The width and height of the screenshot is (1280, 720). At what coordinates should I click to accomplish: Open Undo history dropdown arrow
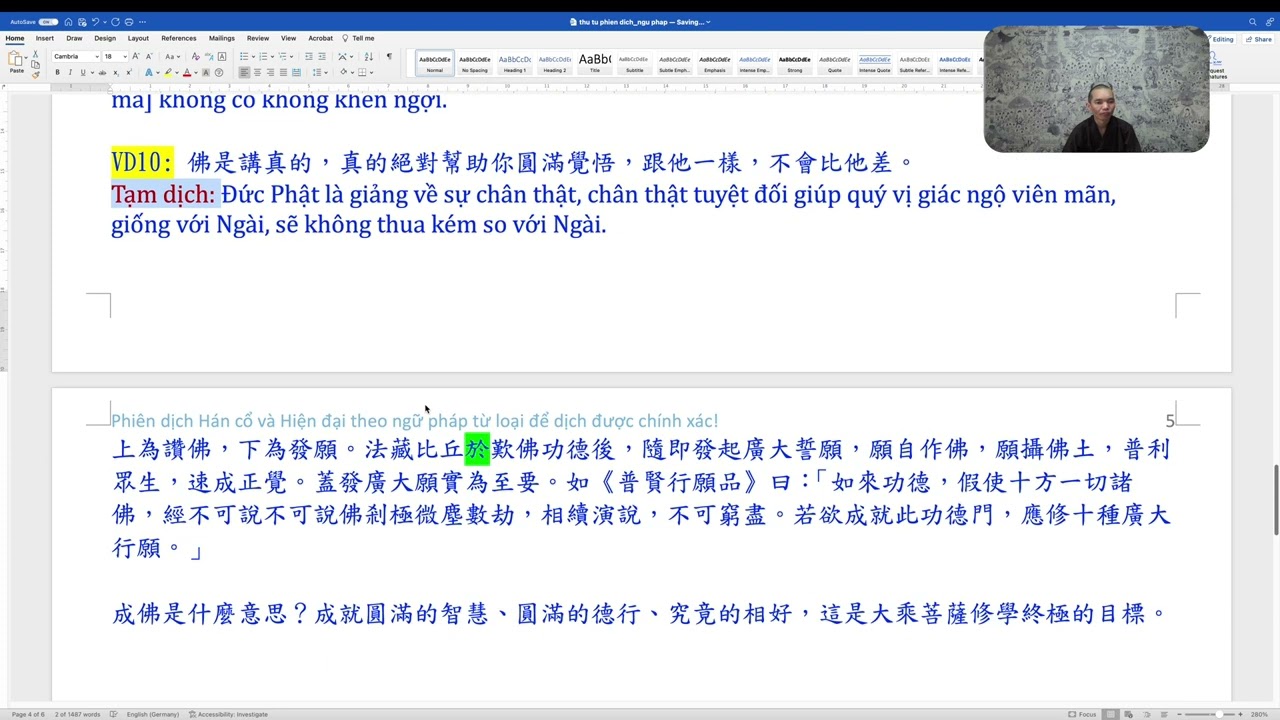click(x=105, y=22)
